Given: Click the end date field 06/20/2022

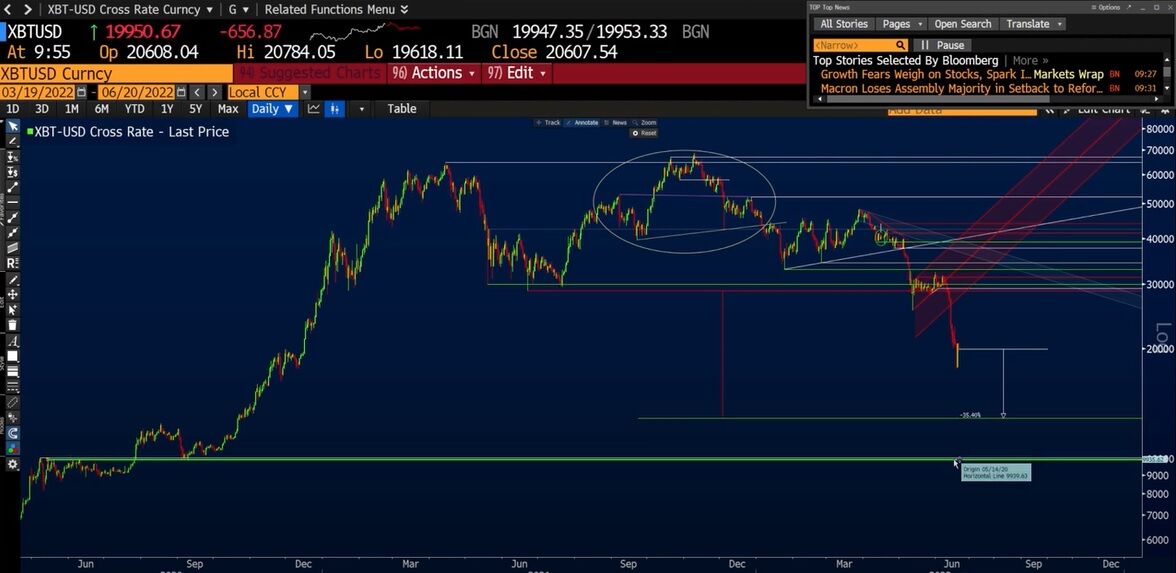Looking at the screenshot, I should pyautogui.click(x=136, y=92).
